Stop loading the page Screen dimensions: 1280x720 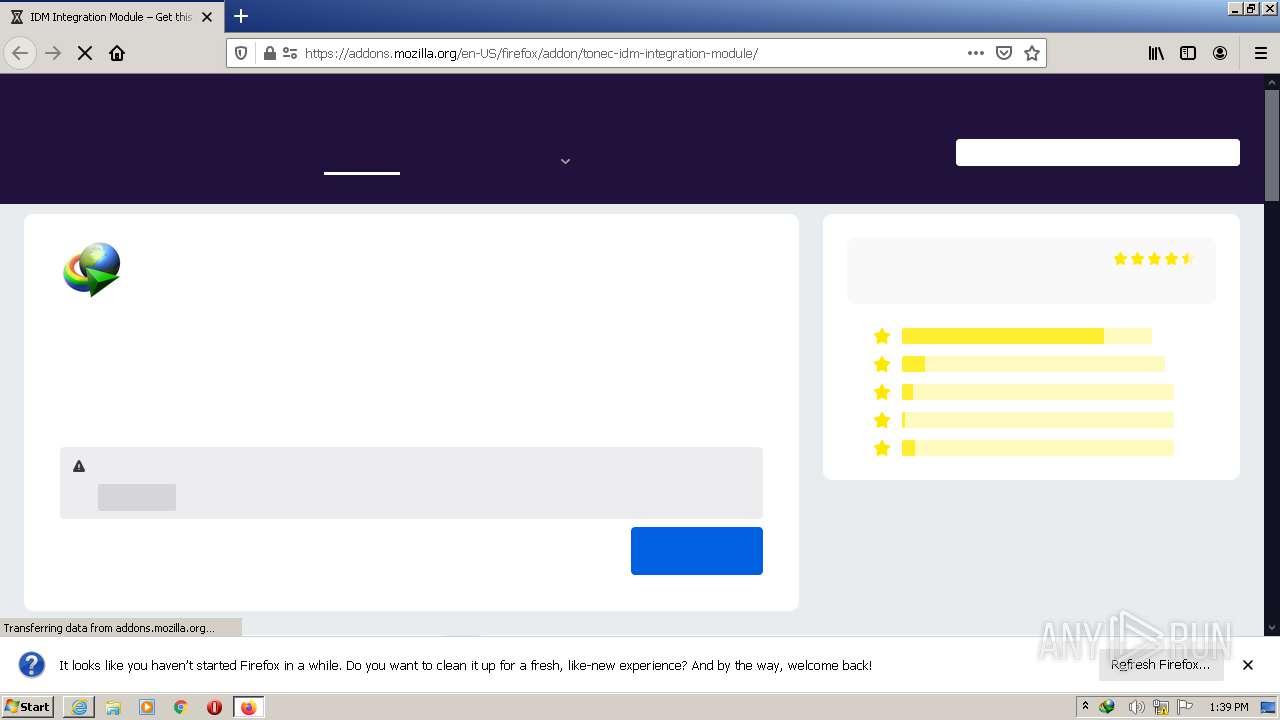click(85, 53)
